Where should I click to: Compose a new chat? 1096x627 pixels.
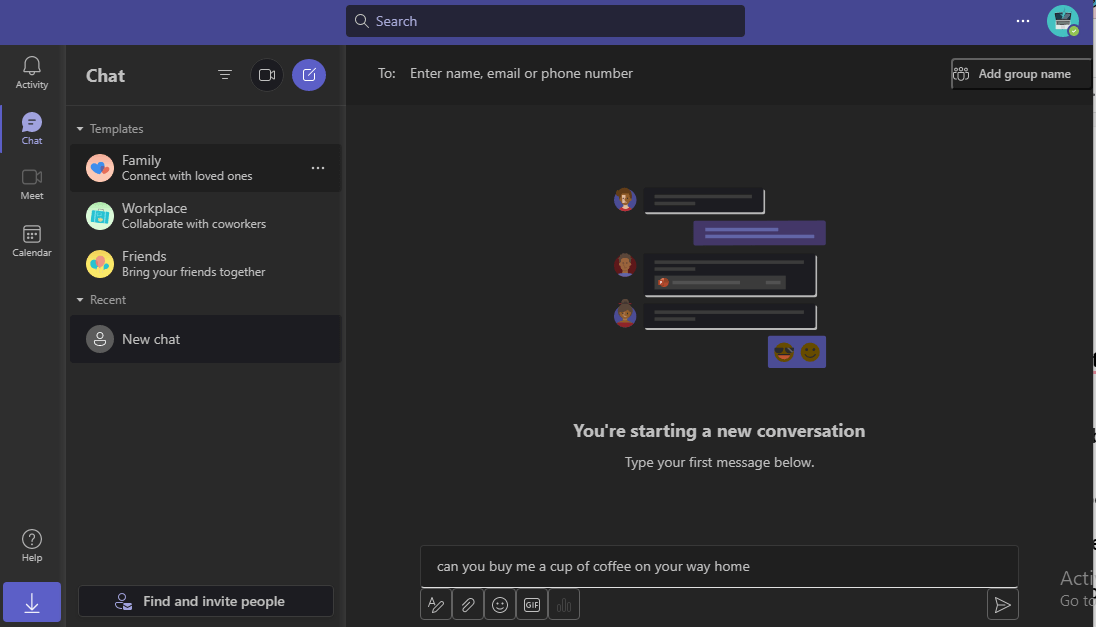[x=308, y=74]
